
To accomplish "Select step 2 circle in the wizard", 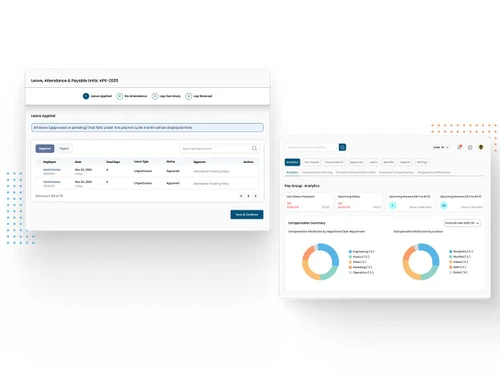I will click(120, 96).
